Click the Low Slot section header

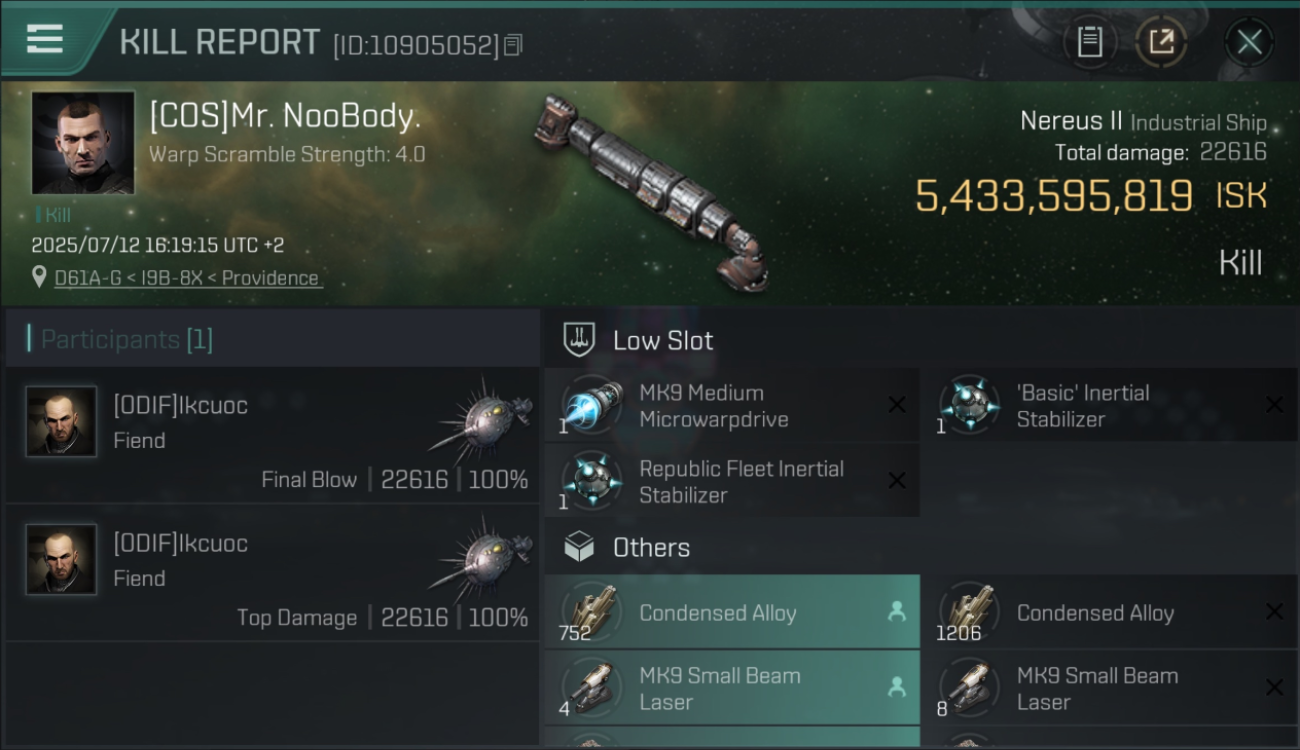[662, 340]
